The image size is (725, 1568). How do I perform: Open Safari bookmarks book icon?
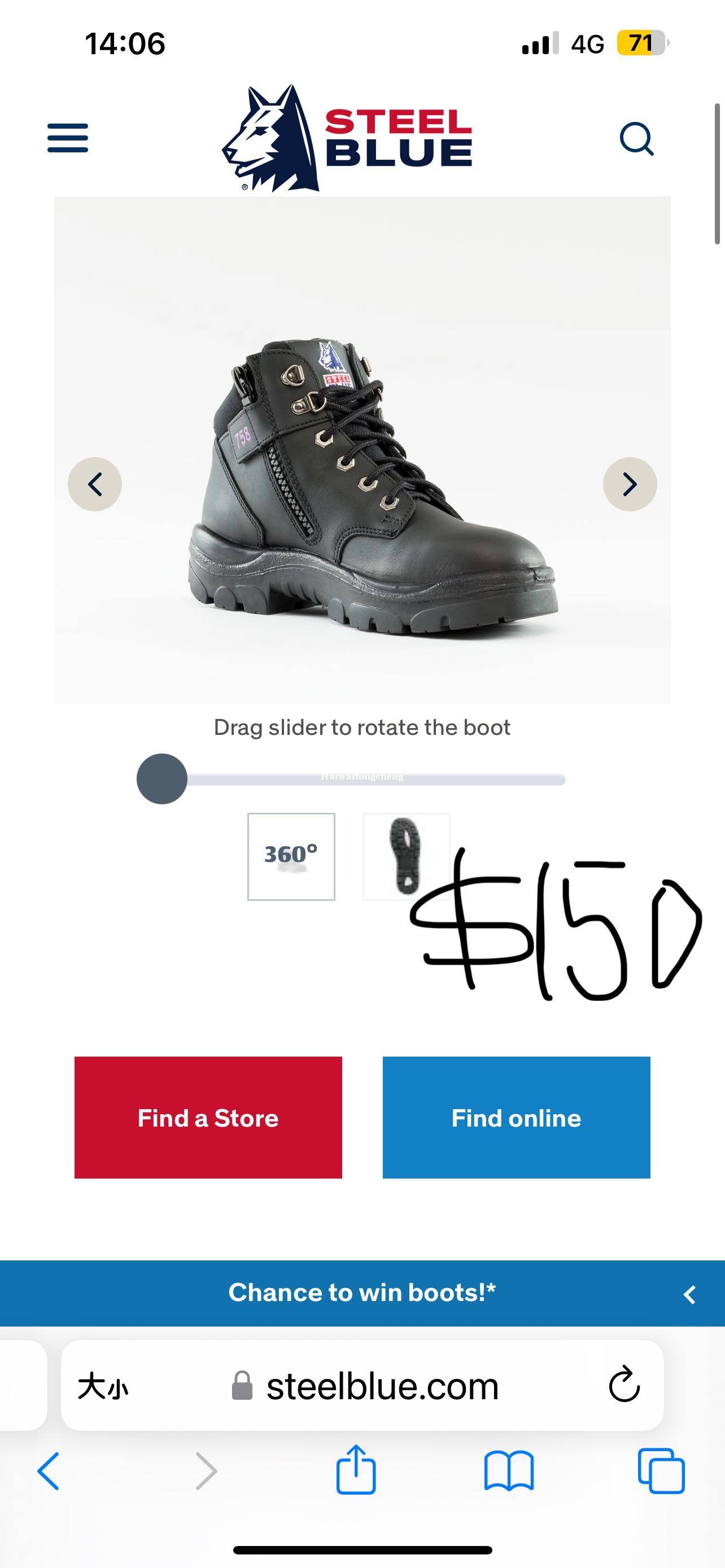click(509, 1472)
